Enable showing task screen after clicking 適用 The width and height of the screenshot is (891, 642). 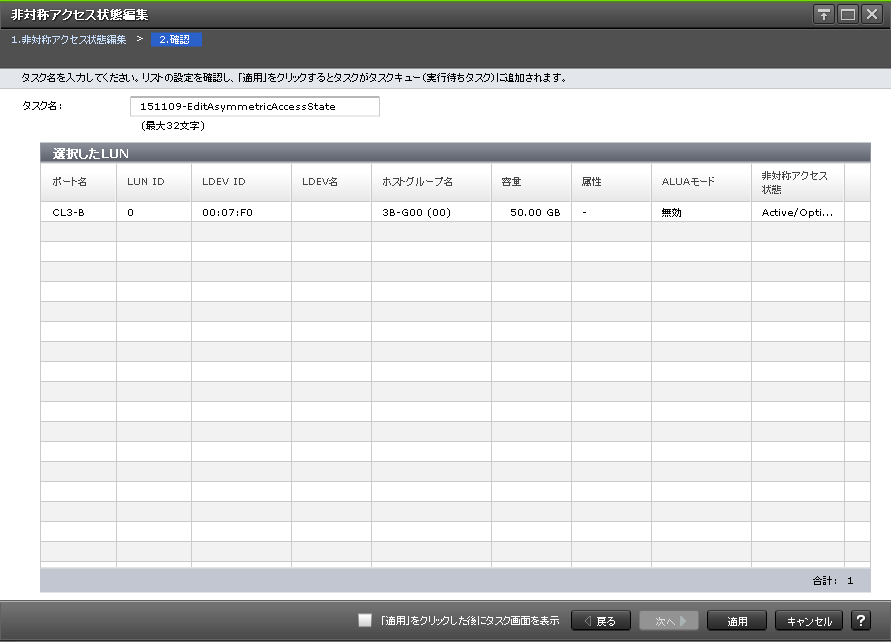pyautogui.click(x=365, y=621)
